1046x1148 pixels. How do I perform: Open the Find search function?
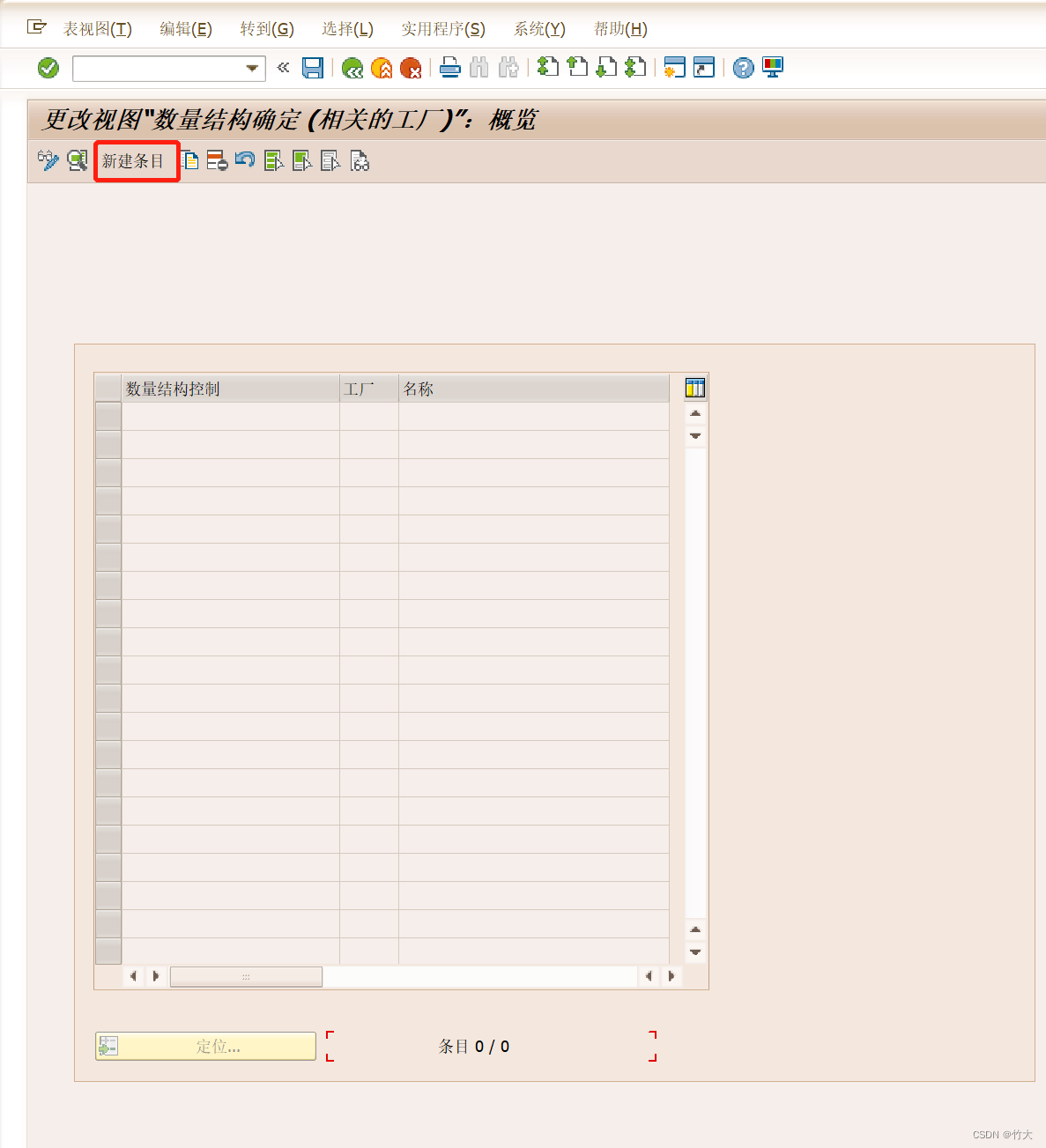pos(479,68)
